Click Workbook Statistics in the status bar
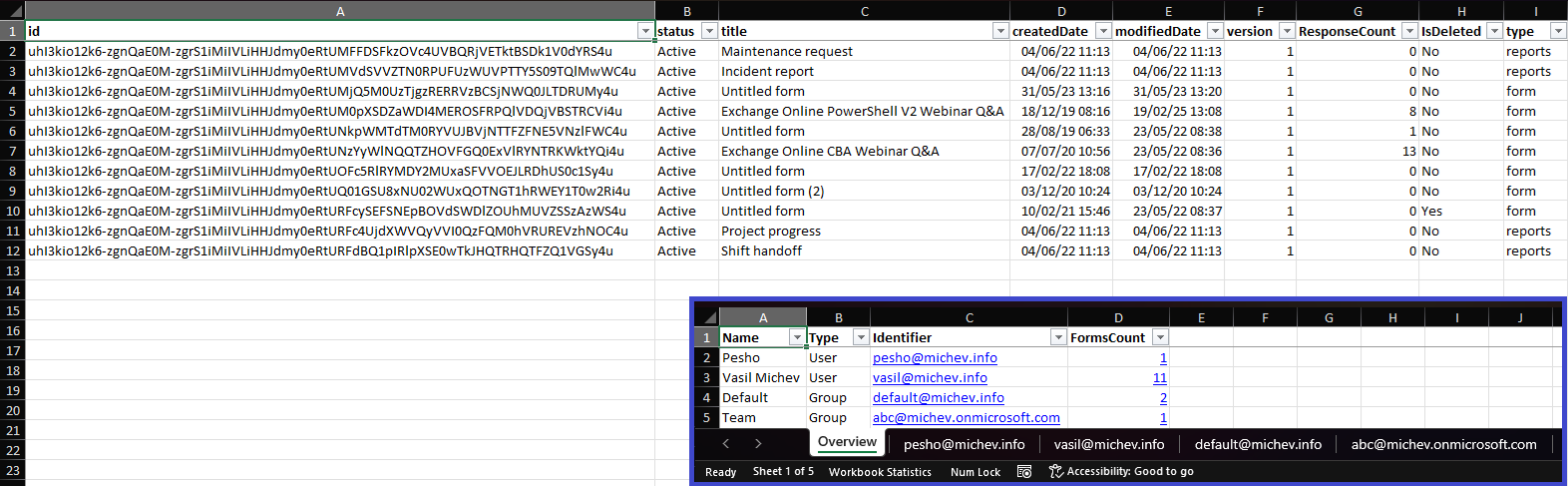The image size is (1568, 486). 880,472
